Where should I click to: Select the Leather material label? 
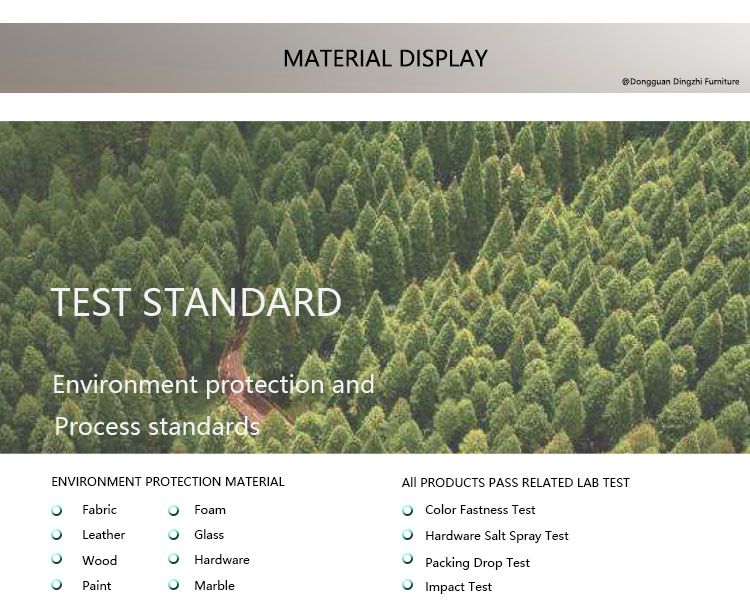(104, 535)
